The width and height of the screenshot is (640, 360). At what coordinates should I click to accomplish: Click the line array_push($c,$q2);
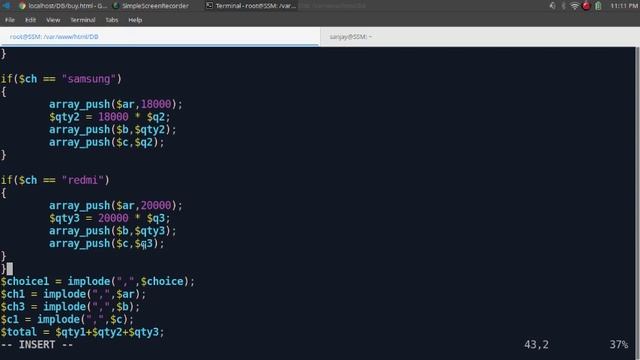[x=107, y=142]
